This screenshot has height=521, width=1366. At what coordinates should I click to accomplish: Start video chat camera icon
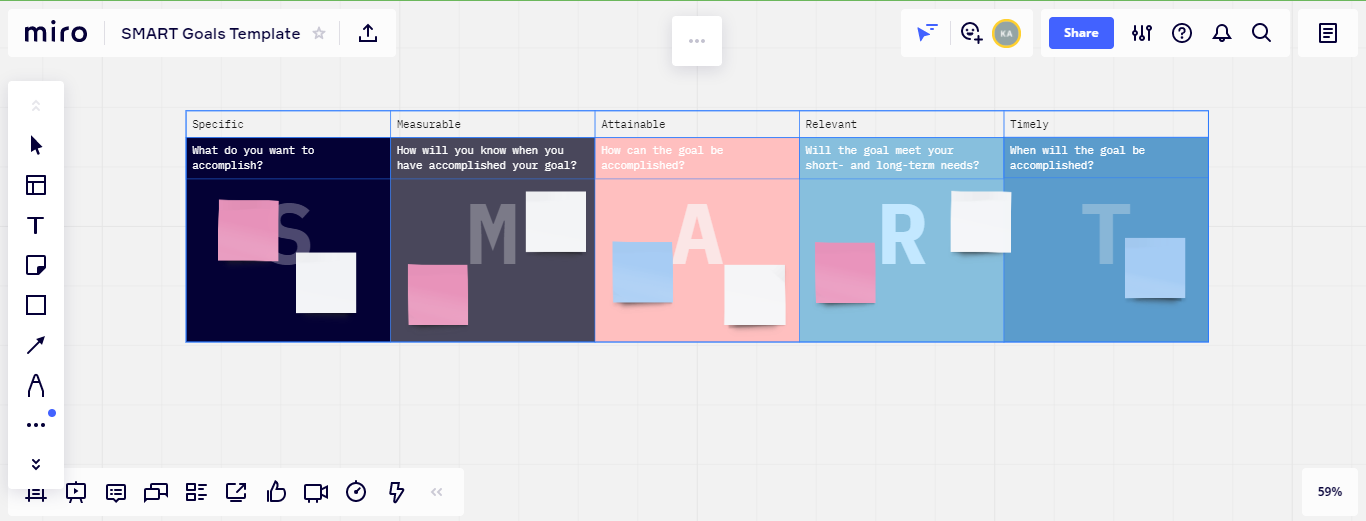pyautogui.click(x=316, y=492)
